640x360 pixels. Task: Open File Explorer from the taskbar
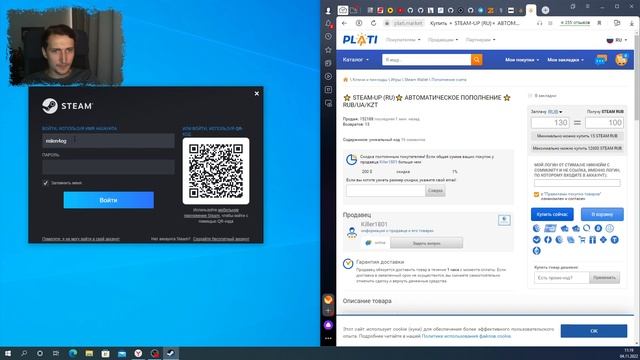click(x=89, y=353)
